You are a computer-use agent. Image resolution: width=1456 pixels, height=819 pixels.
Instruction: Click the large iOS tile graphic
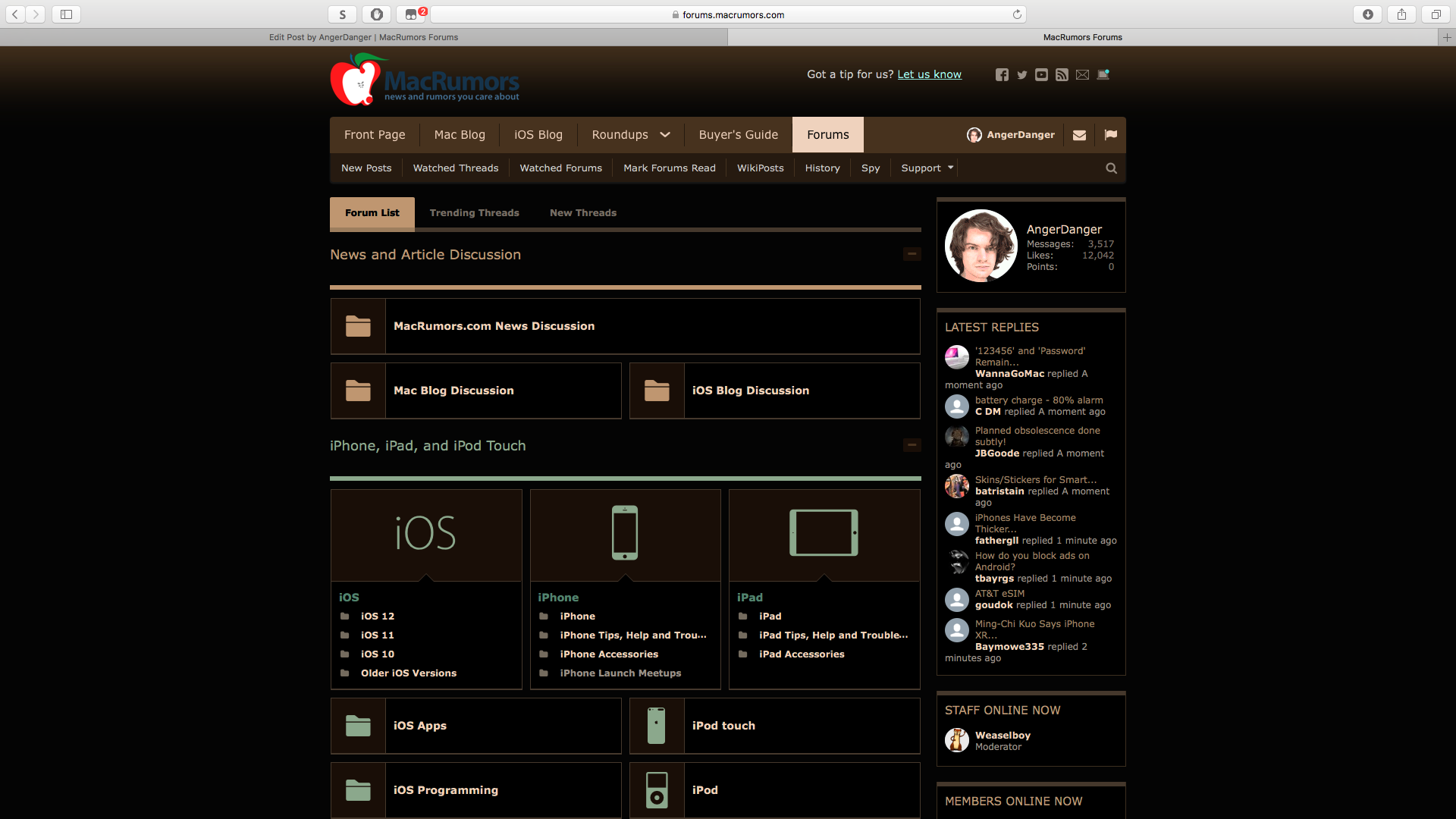coord(426,534)
